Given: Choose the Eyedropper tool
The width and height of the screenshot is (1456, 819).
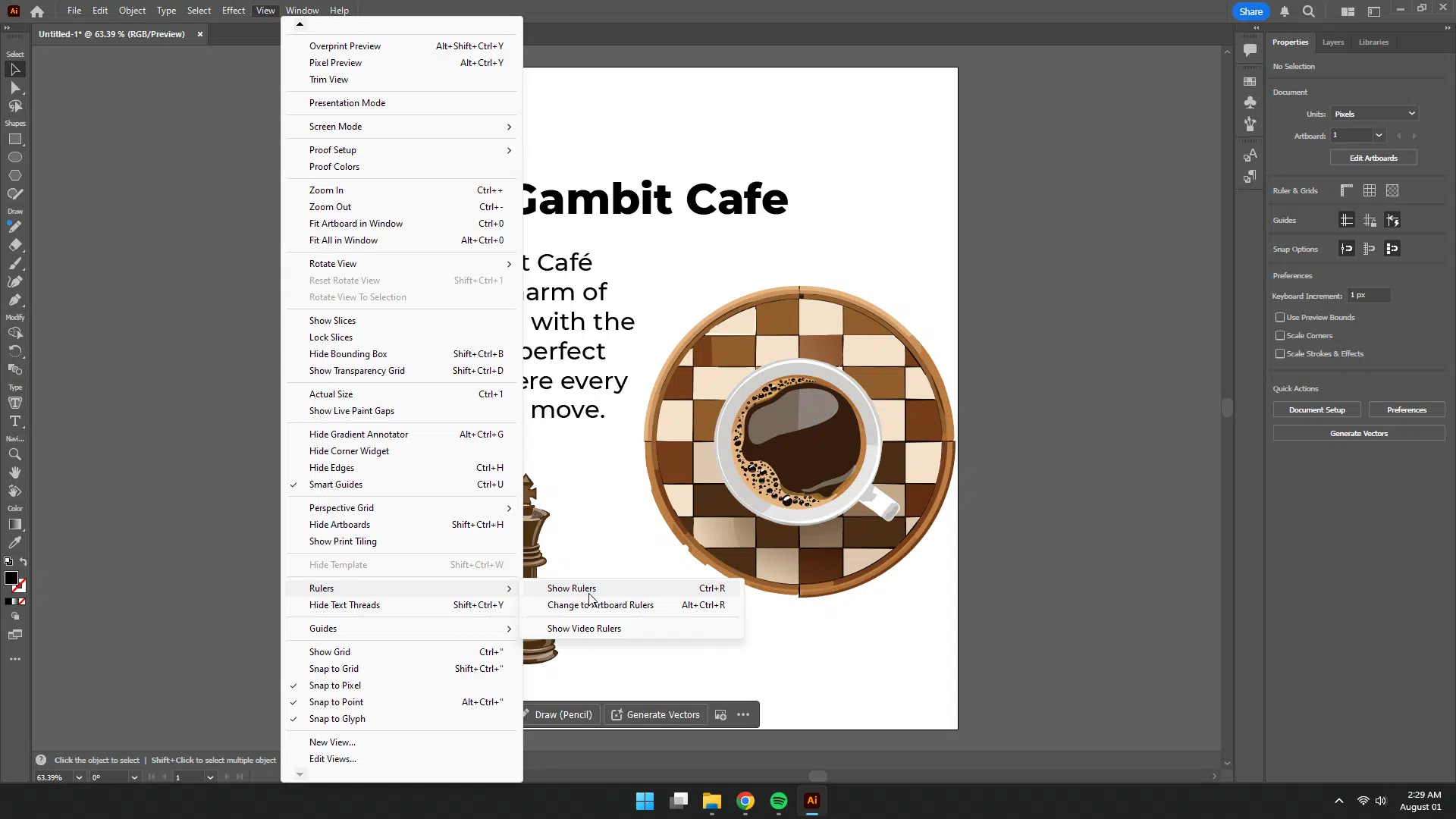Looking at the screenshot, I should tap(15, 543).
